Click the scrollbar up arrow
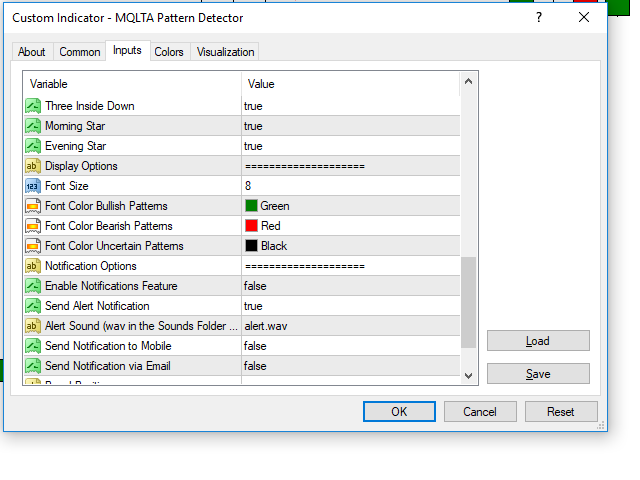 (x=469, y=82)
